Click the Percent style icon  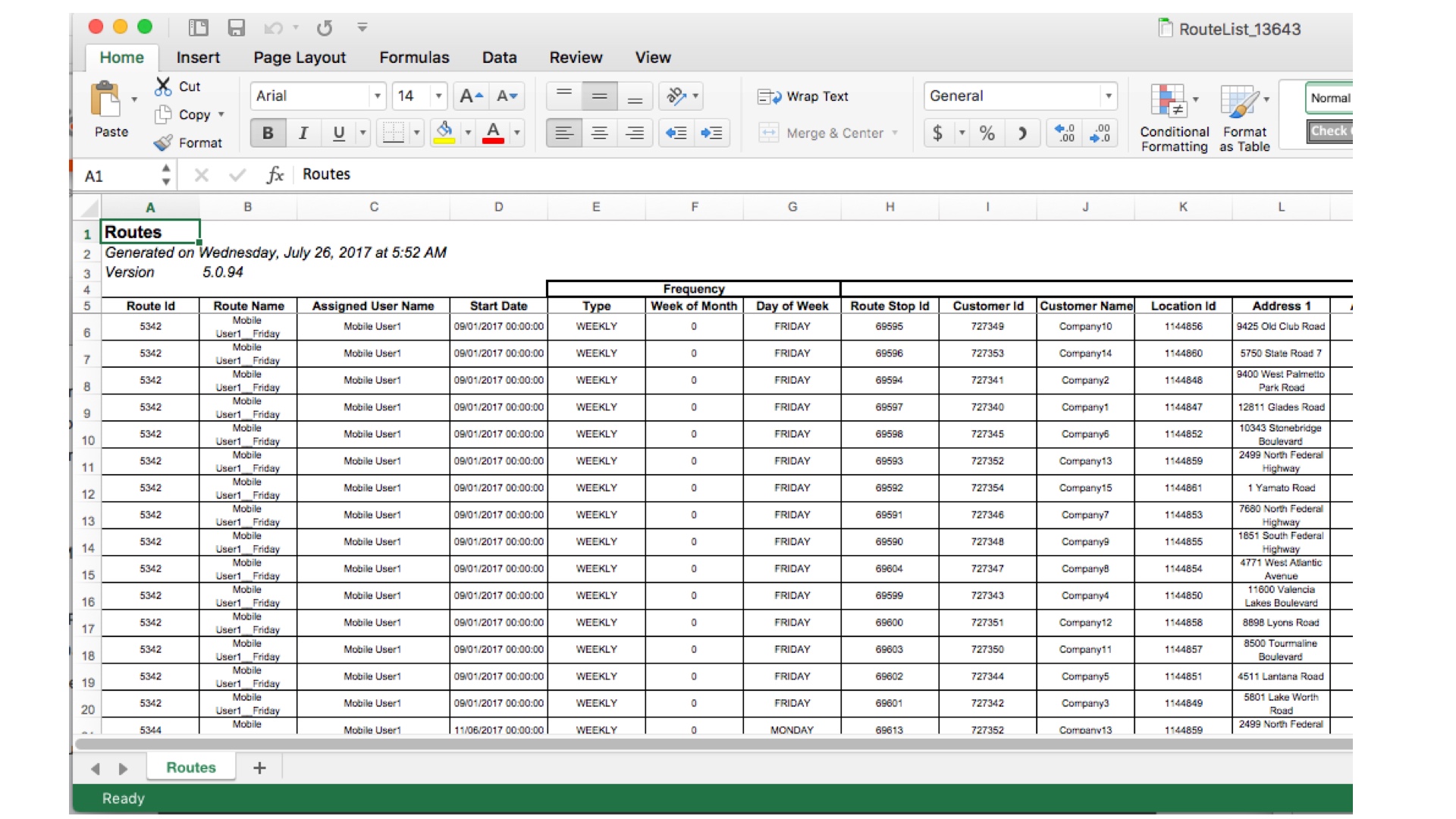click(x=987, y=133)
